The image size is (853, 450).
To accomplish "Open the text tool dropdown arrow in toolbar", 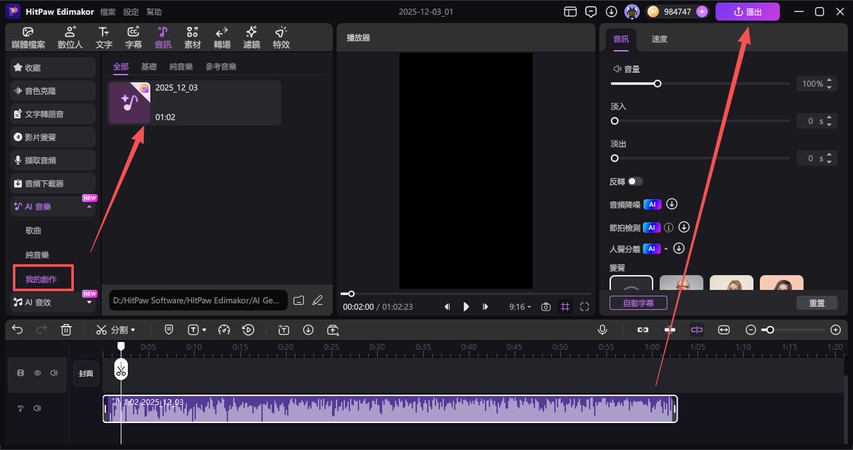I will [204, 330].
